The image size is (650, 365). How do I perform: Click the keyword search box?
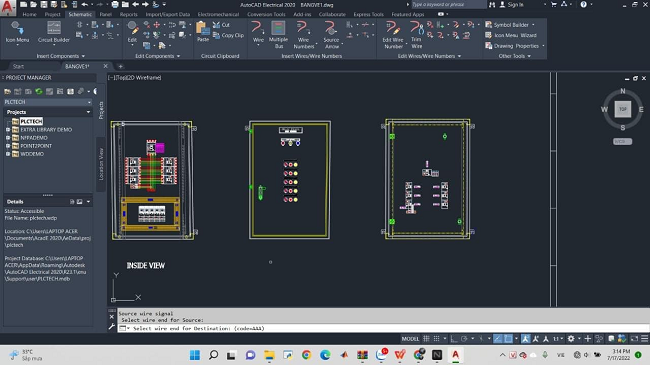click(x=449, y=5)
